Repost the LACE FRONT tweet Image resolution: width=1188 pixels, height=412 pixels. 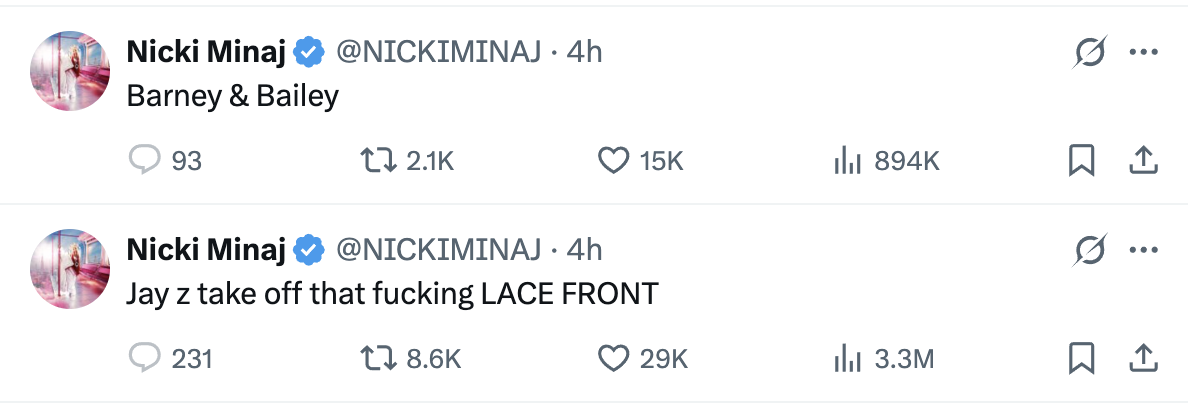(x=374, y=357)
